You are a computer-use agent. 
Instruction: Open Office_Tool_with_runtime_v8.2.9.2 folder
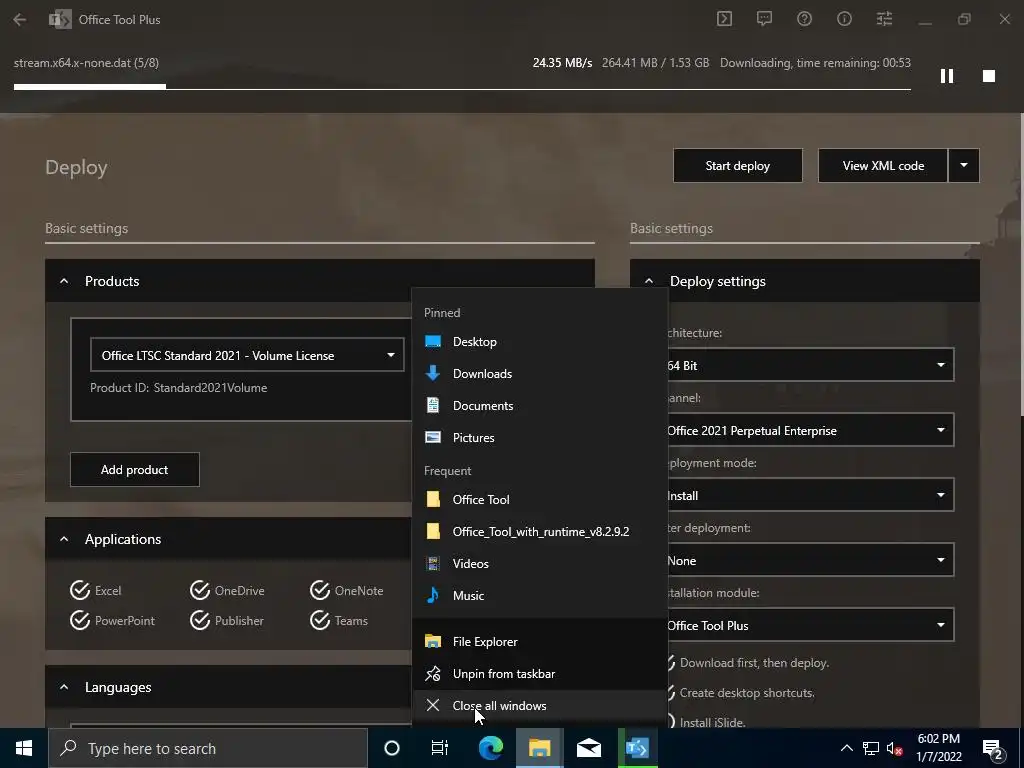539,532
